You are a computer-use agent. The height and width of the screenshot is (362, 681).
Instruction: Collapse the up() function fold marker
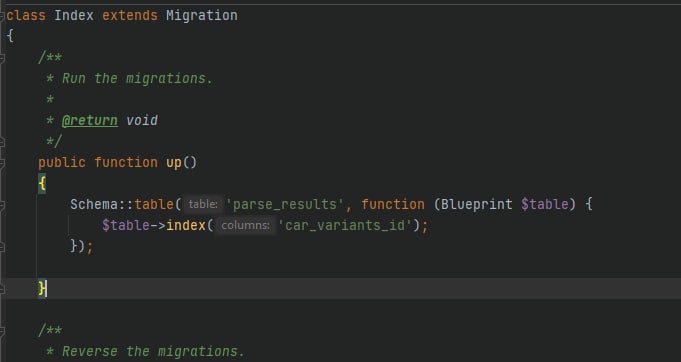pos(2,163)
